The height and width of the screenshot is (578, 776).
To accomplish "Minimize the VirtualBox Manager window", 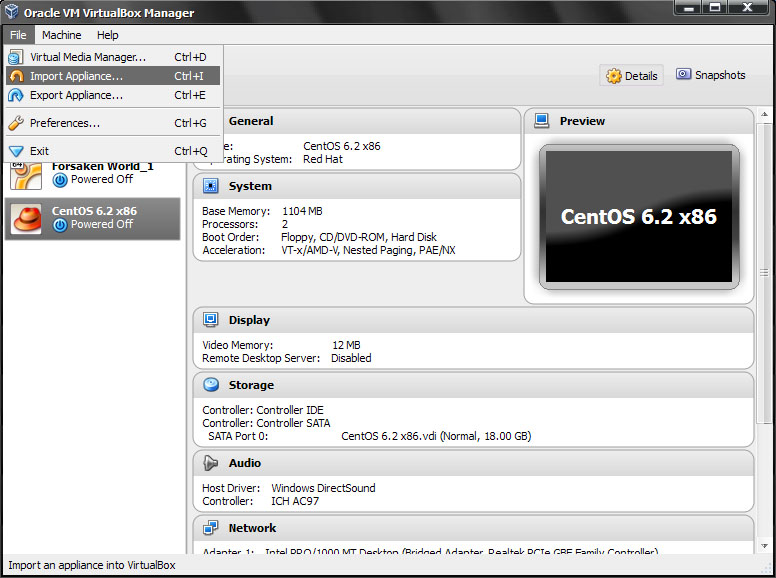I will (x=688, y=7).
